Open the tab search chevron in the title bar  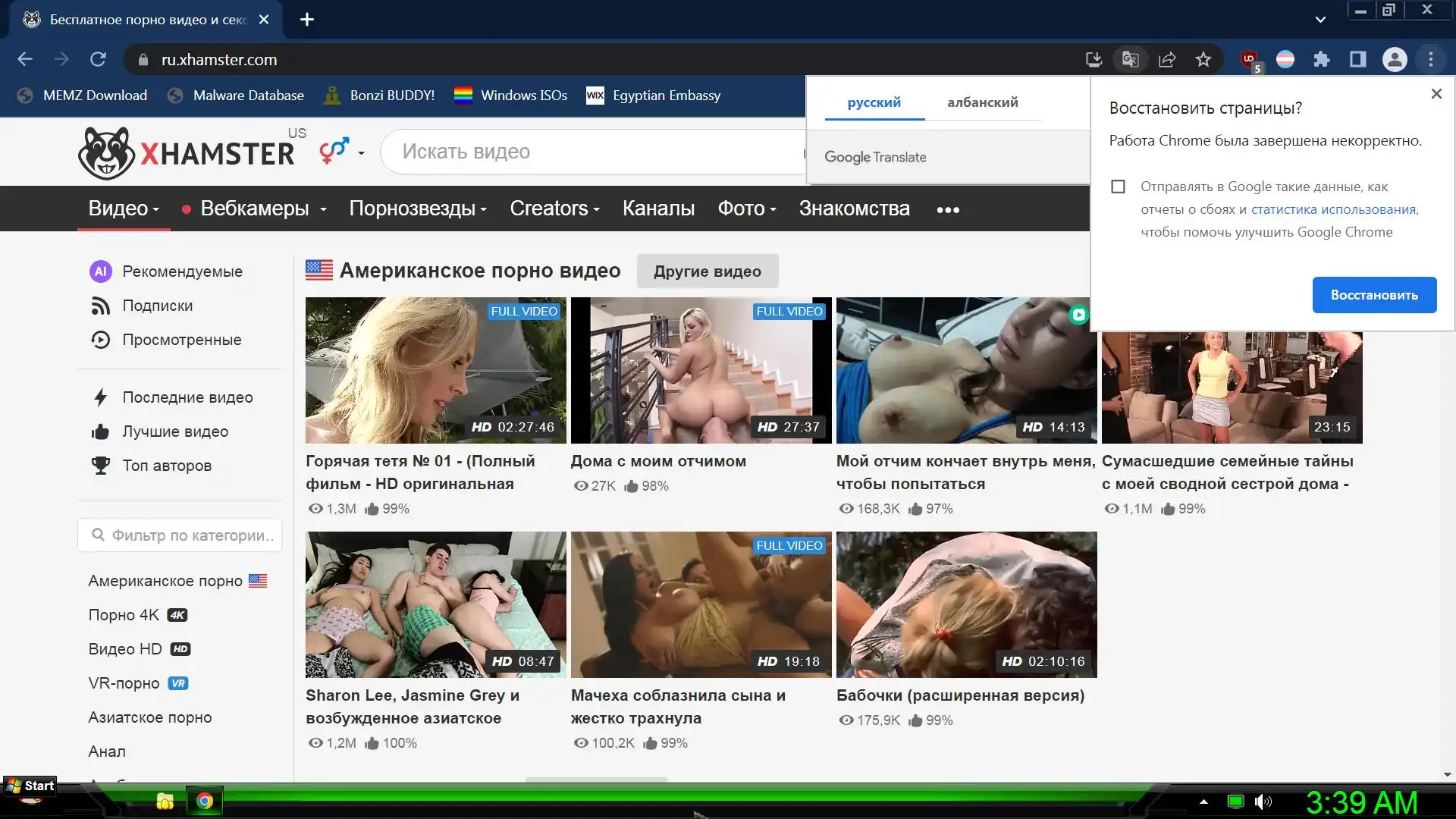point(1320,20)
